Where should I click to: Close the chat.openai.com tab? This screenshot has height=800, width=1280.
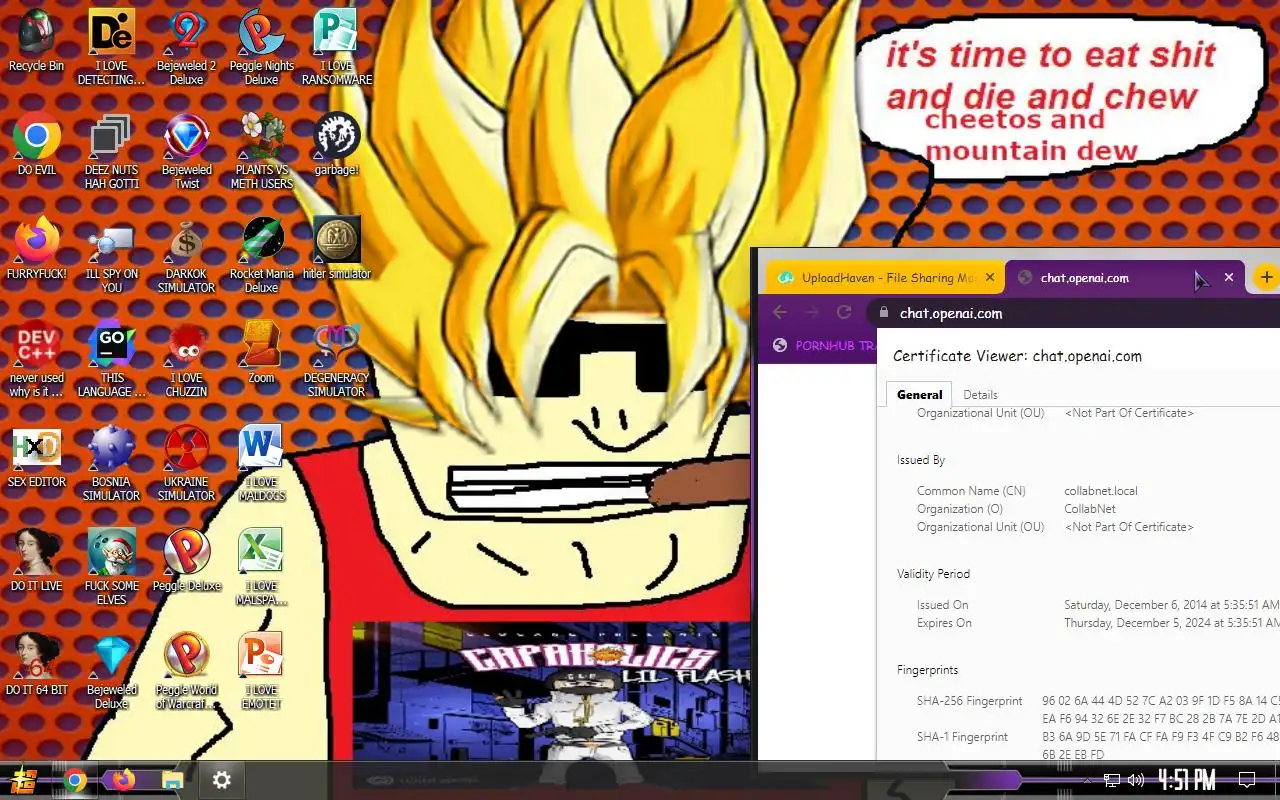pos(1229,278)
